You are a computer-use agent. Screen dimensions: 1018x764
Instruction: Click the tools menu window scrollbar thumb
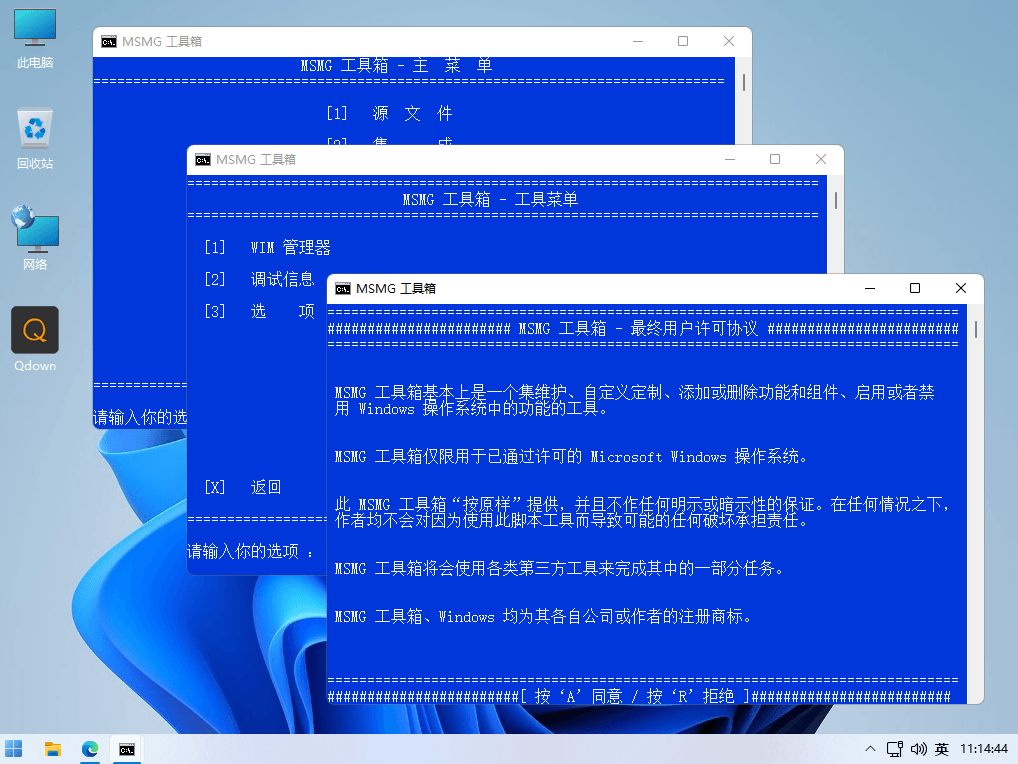tap(836, 201)
